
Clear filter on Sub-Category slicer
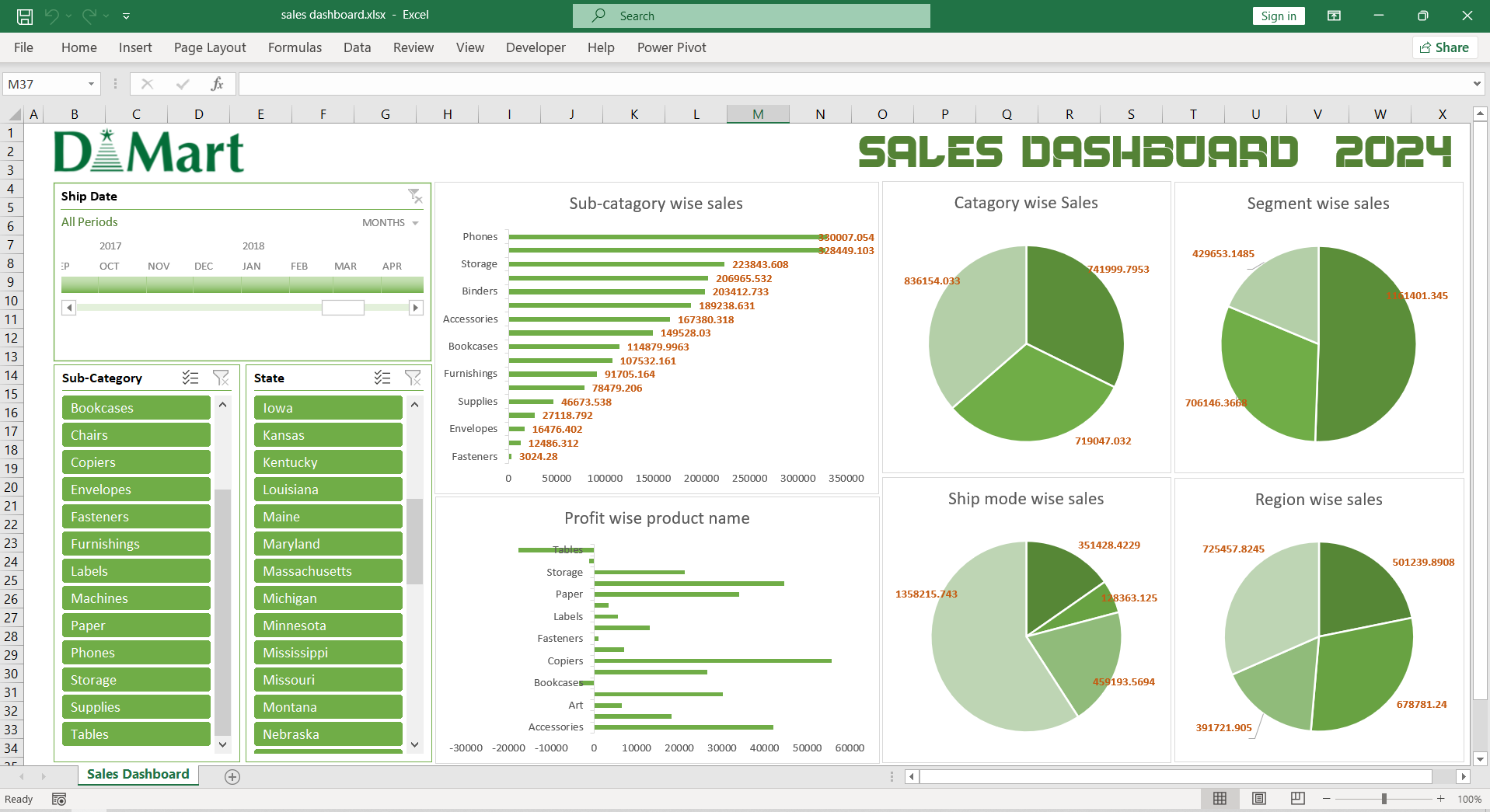[x=221, y=378]
